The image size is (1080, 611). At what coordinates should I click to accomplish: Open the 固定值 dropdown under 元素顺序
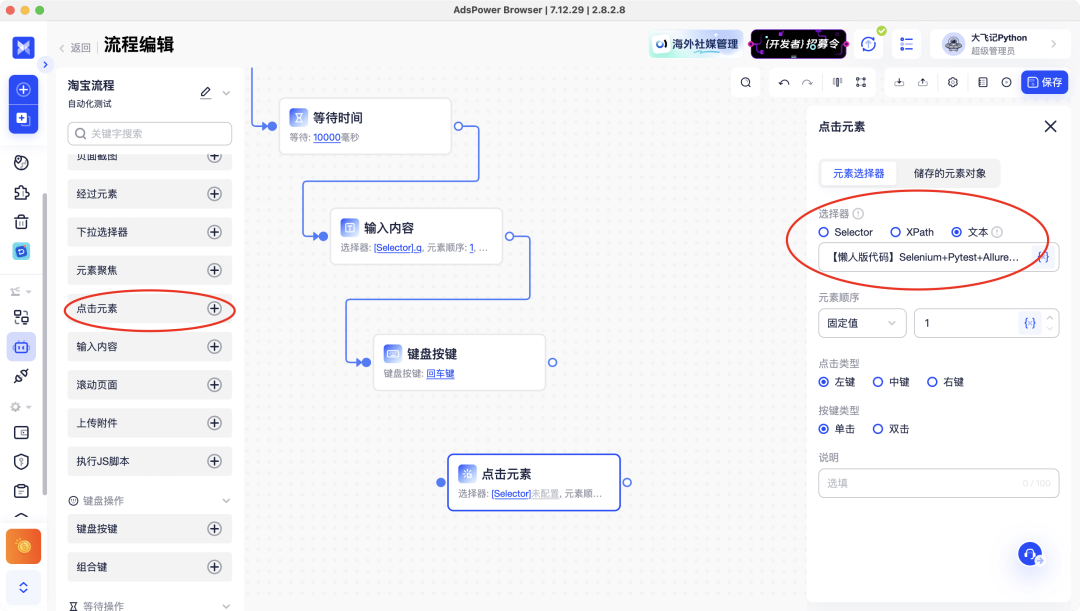pos(862,322)
